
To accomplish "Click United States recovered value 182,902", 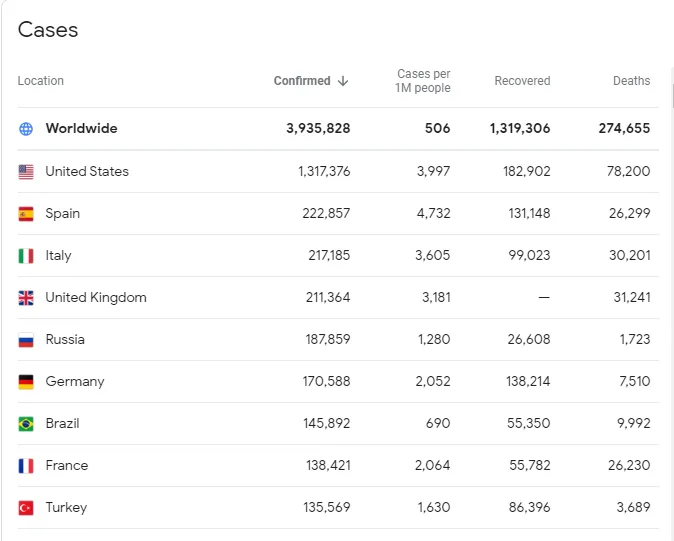I will (x=527, y=171).
